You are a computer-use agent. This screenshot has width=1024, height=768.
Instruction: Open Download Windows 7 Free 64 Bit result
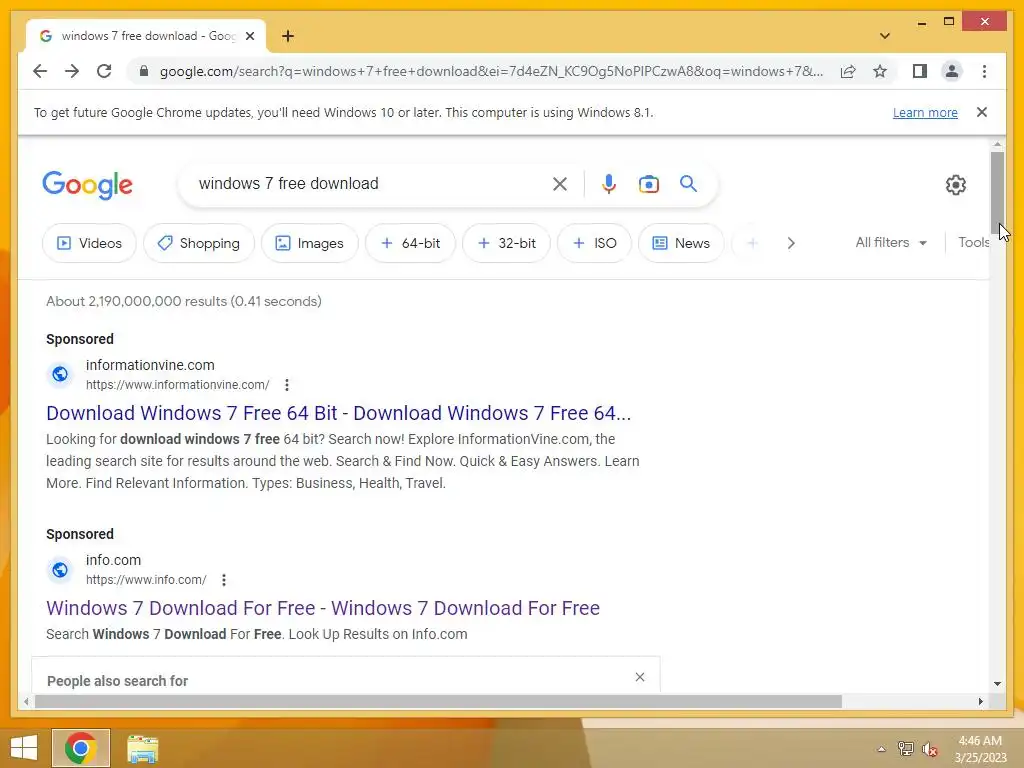[x=338, y=413]
